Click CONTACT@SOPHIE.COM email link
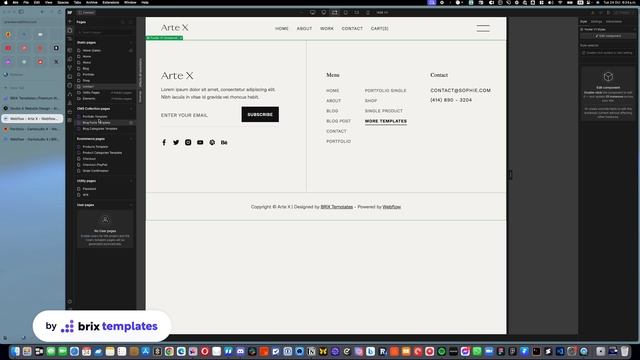Screen dimensions: 640x360 tap(460, 90)
